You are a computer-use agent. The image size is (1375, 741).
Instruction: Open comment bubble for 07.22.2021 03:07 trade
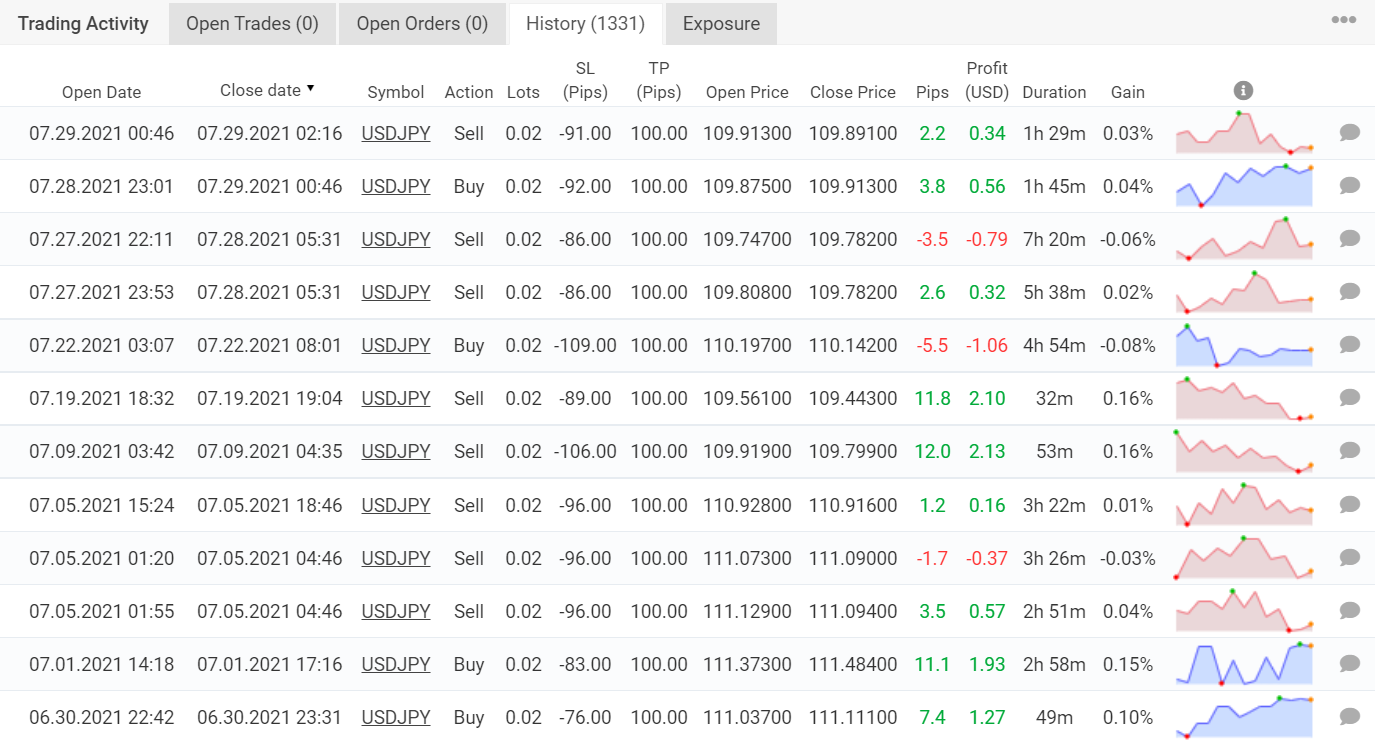1349,345
